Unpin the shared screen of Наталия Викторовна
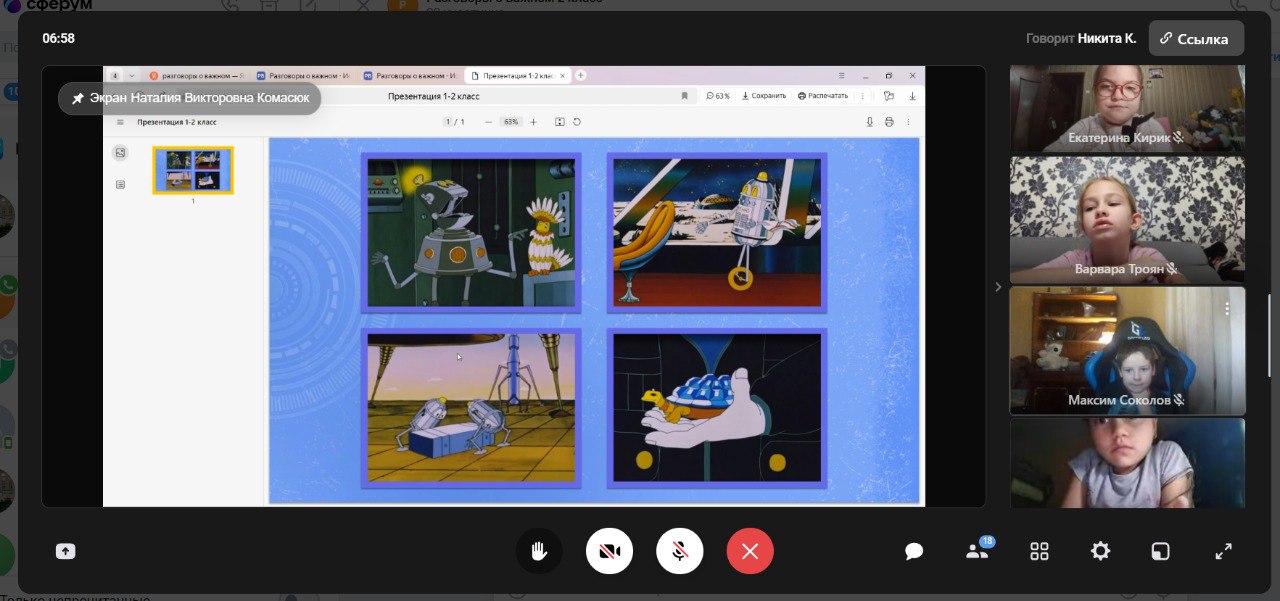1280x601 pixels. pyautogui.click(x=78, y=99)
